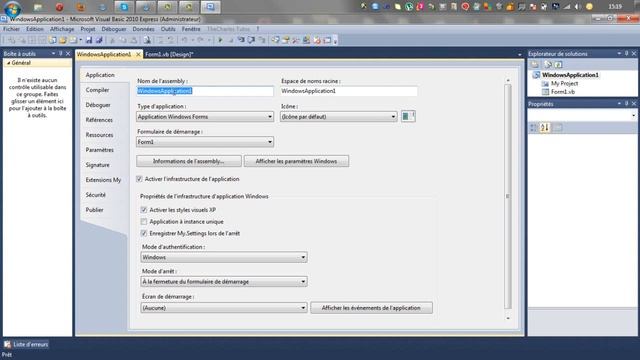Select the Compiler settings page
The image size is (640, 360).
coord(97,90)
